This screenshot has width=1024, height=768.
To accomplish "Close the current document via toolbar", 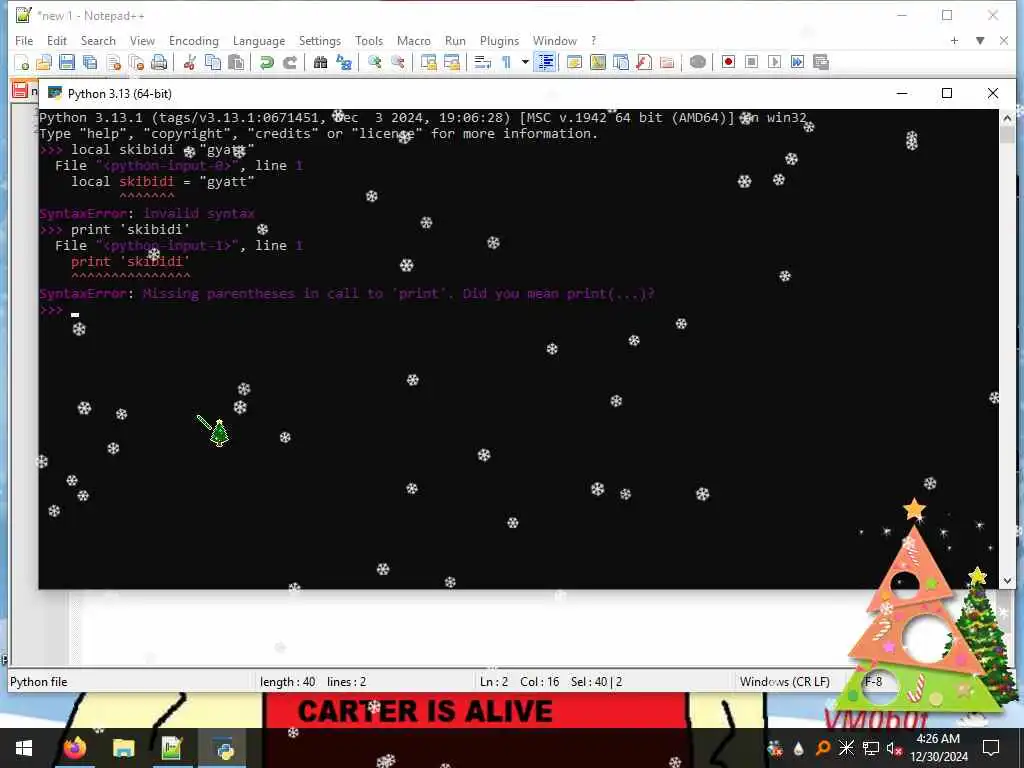I will click(114, 63).
